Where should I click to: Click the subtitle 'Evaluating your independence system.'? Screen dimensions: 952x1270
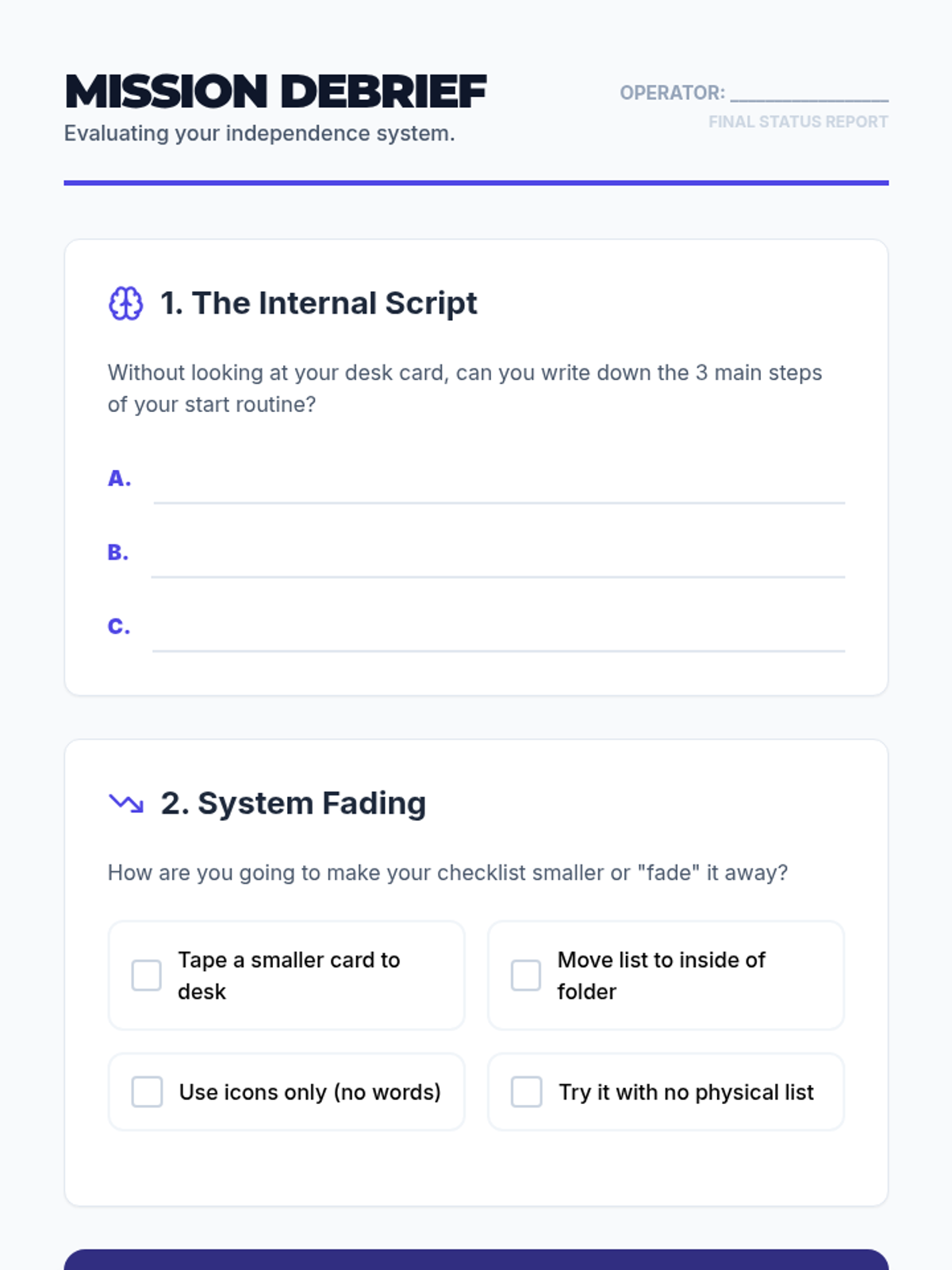(x=259, y=133)
